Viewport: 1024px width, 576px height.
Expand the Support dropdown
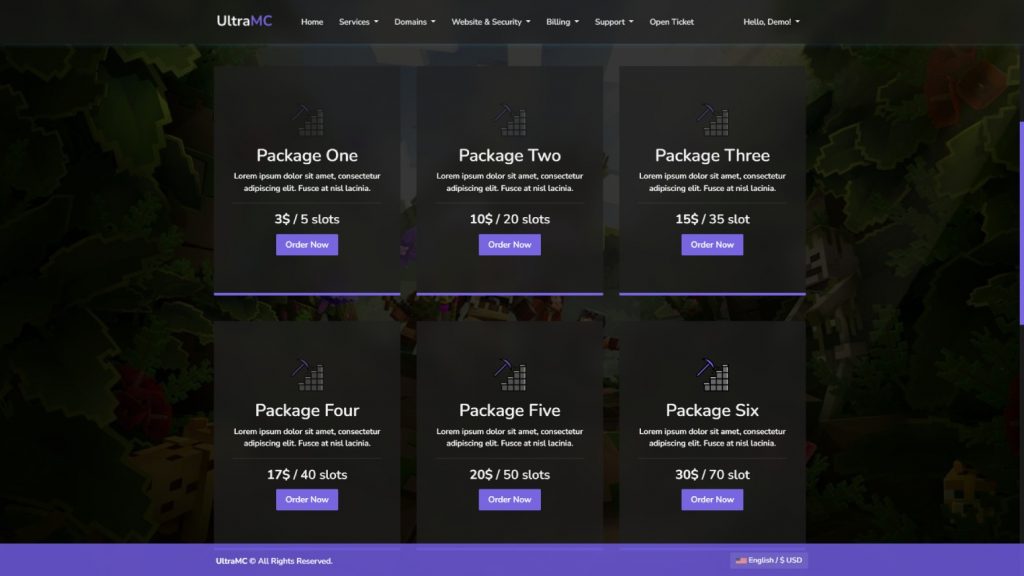click(614, 22)
